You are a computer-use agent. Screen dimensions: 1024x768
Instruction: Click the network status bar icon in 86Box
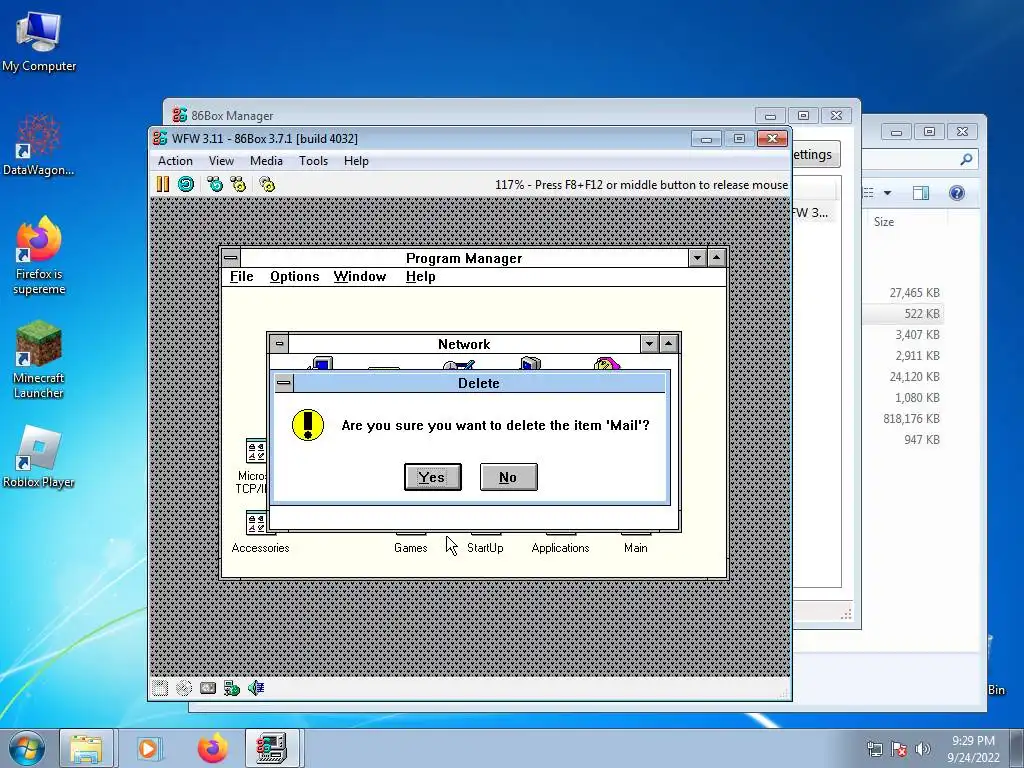pyautogui.click(x=232, y=688)
